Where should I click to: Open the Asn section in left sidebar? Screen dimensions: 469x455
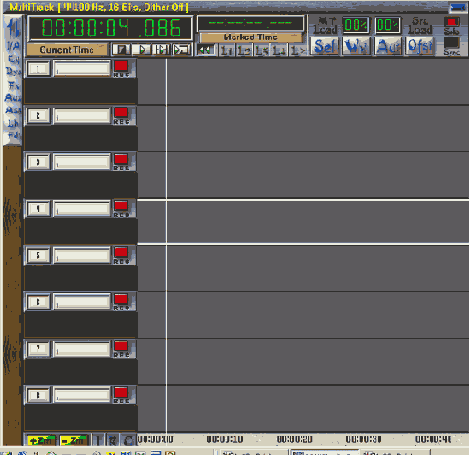tap(13, 110)
